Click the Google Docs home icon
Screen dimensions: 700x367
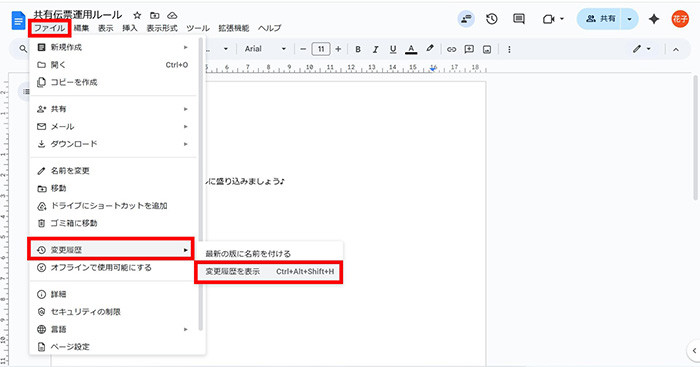pyautogui.click(x=18, y=21)
